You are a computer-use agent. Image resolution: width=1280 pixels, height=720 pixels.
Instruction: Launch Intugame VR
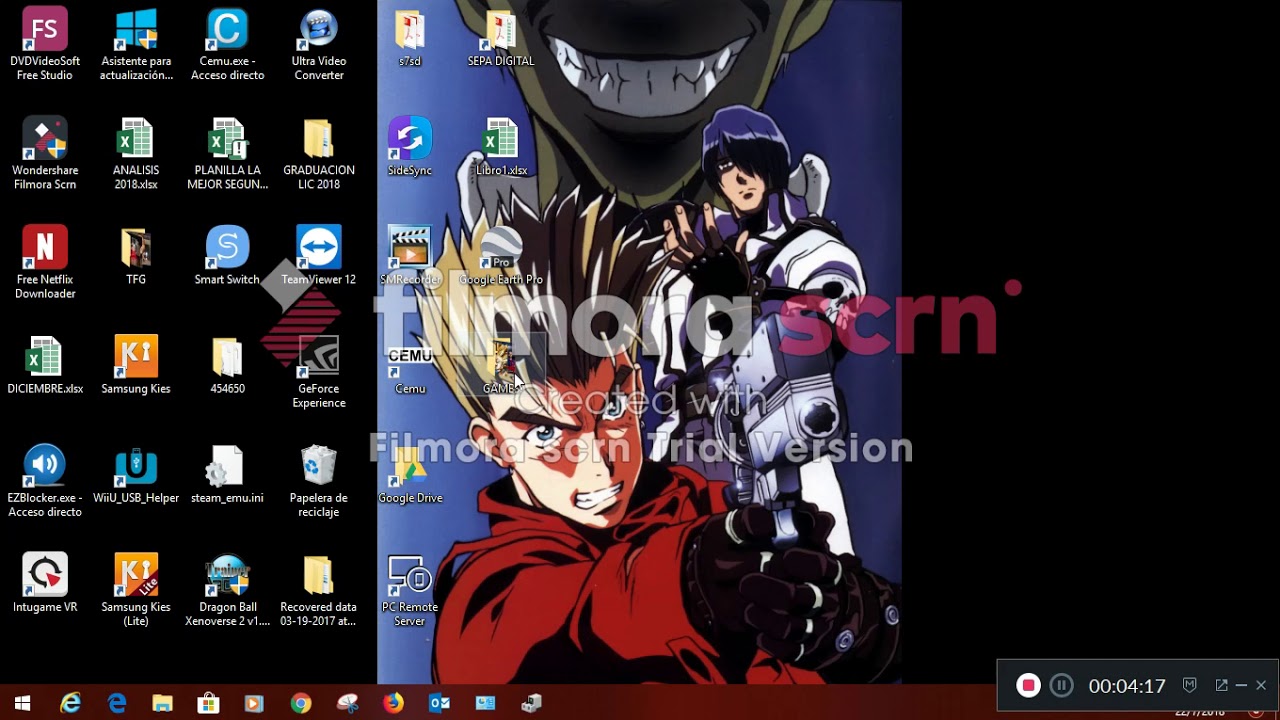tap(45, 583)
